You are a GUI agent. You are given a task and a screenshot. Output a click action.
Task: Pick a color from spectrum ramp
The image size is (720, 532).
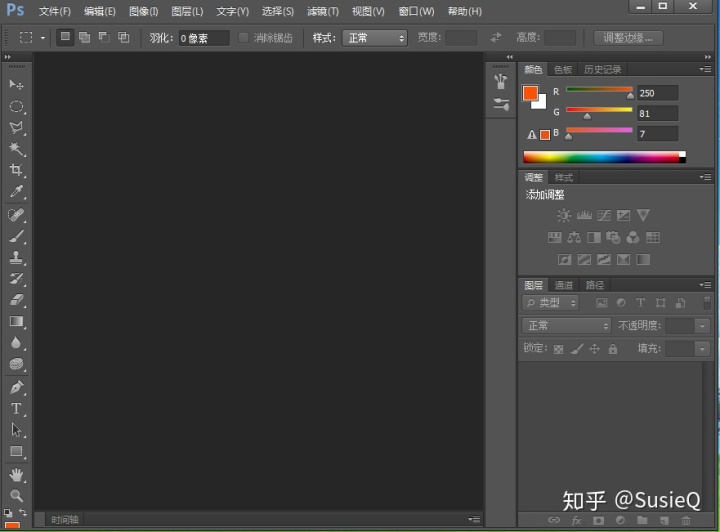click(x=604, y=157)
